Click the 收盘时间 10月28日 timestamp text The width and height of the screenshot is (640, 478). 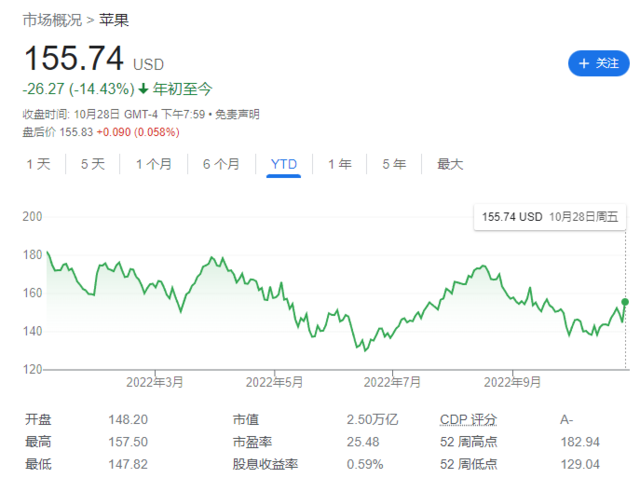[113, 114]
